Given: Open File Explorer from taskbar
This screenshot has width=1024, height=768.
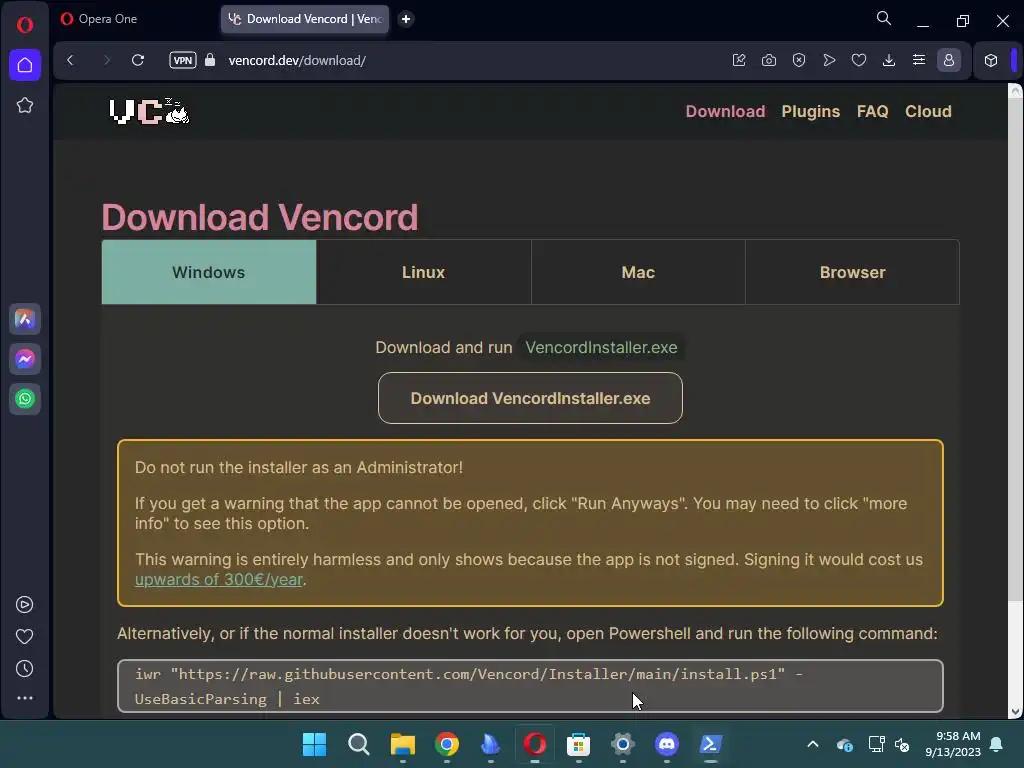Looking at the screenshot, I should tap(402, 744).
